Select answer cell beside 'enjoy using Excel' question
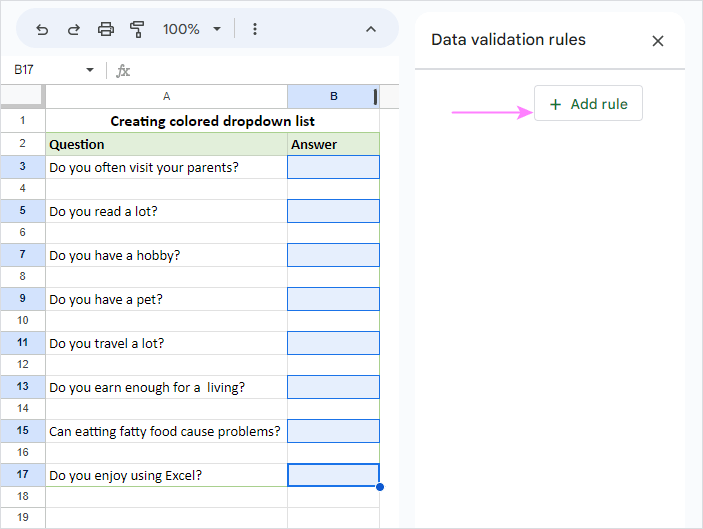Viewport: 703px width, 529px height. click(x=334, y=475)
